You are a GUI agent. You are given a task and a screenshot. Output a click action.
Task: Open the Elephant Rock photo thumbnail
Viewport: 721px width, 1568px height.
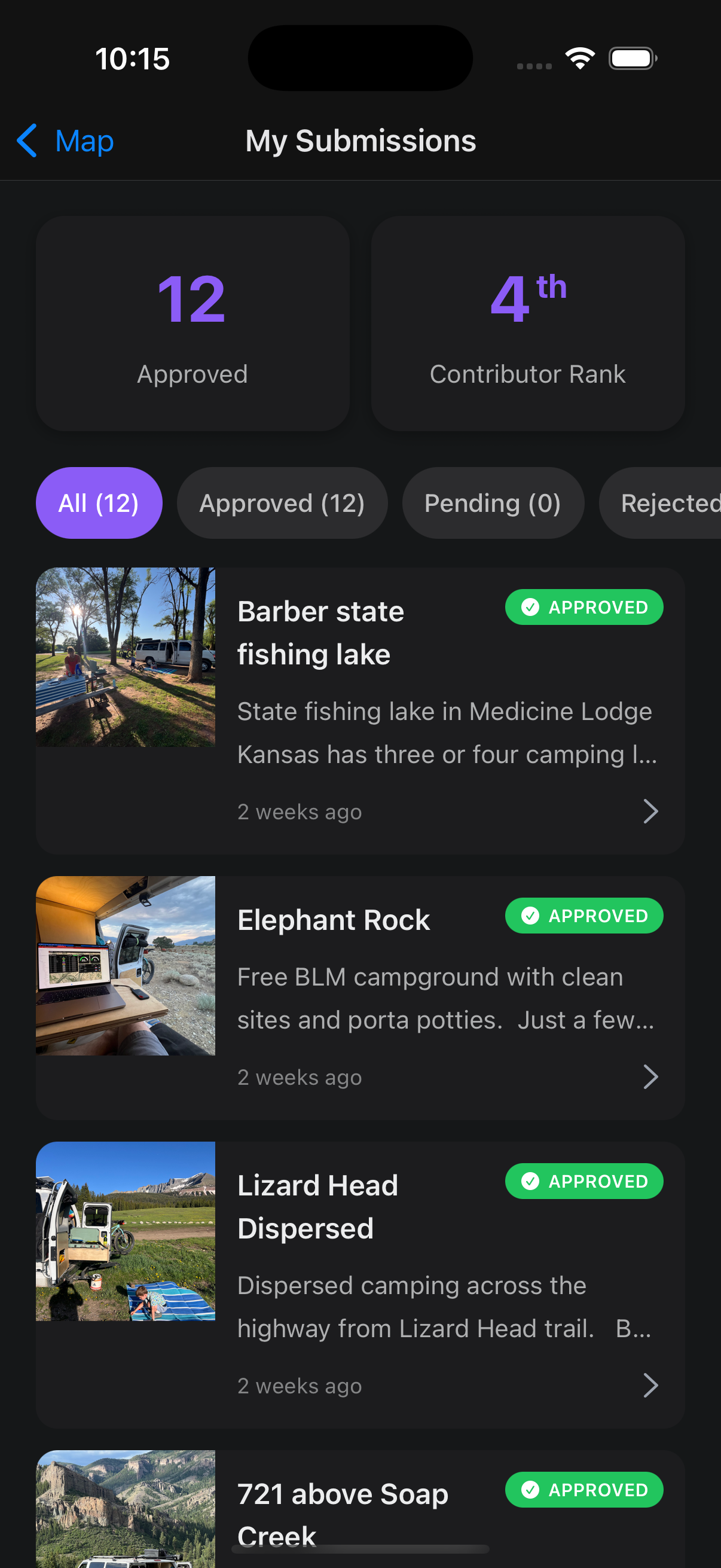click(x=126, y=965)
